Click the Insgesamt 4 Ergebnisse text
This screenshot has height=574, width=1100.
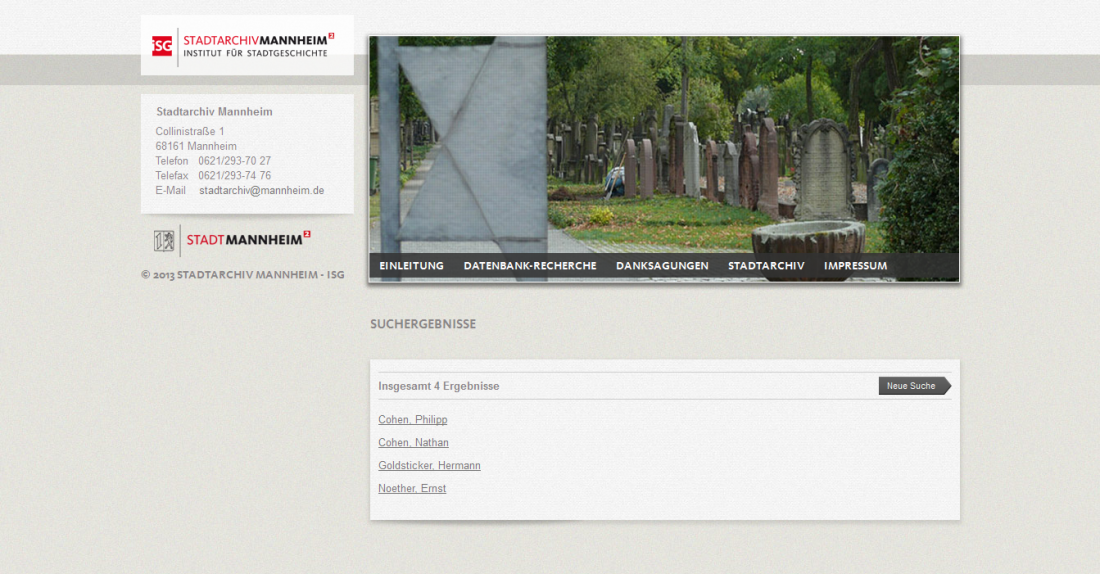point(439,386)
